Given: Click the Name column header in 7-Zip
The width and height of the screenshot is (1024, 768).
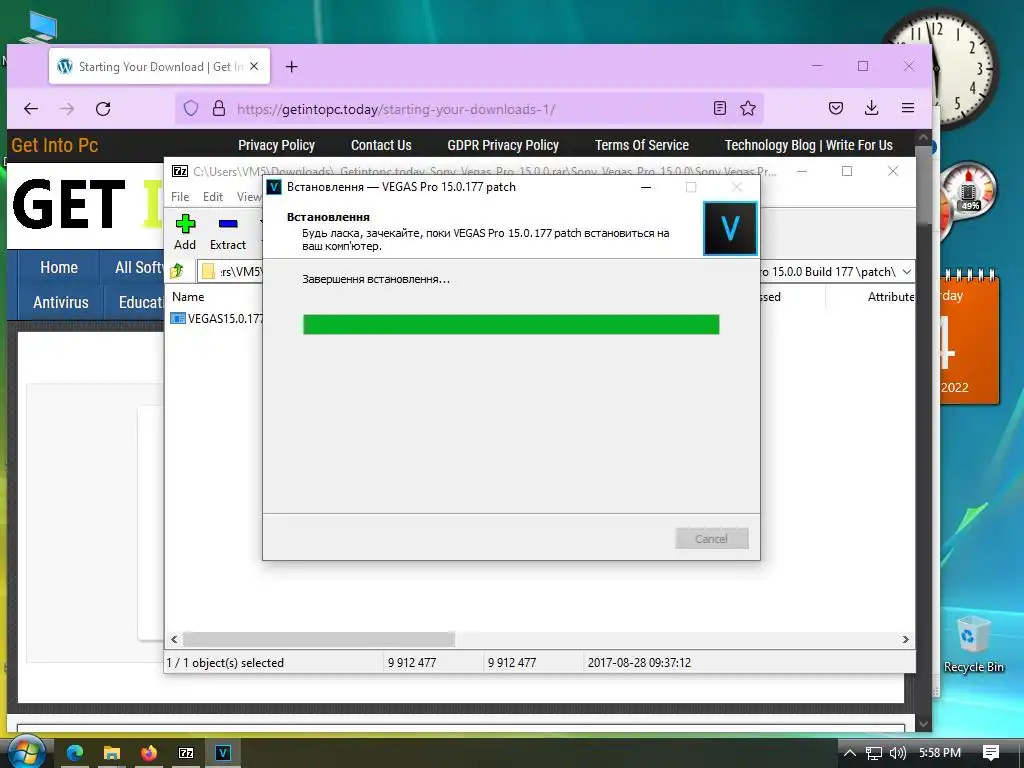Looking at the screenshot, I should pyautogui.click(x=188, y=296).
